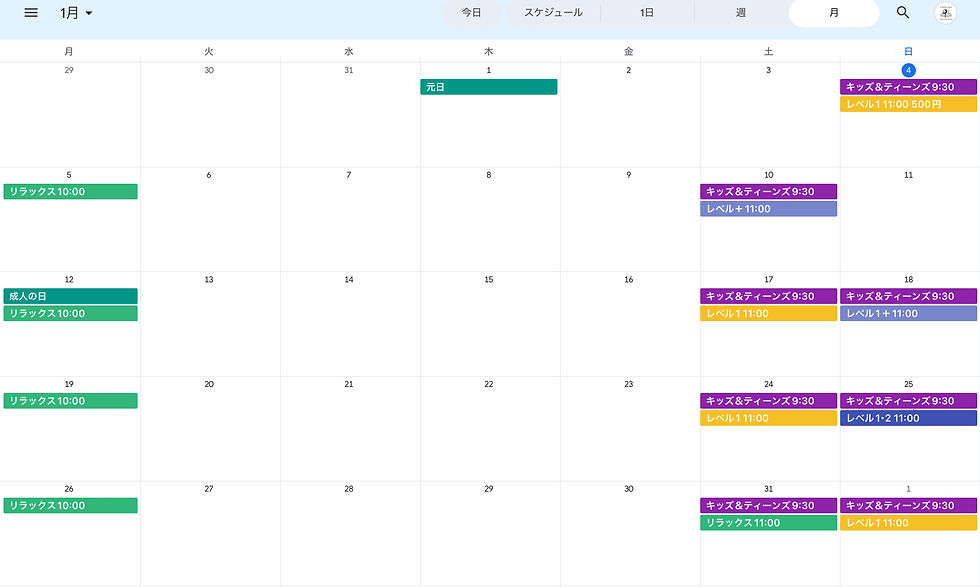Open レベル1 11:00 event on February 1

908,523
